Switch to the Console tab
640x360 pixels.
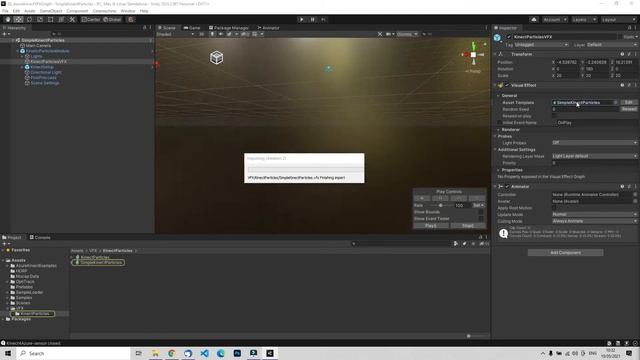point(40,237)
